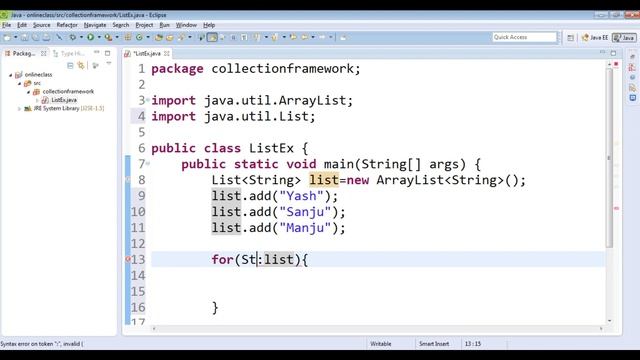
Task: Toggle Link with Editor in Package Explorer
Action: point(81,65)
